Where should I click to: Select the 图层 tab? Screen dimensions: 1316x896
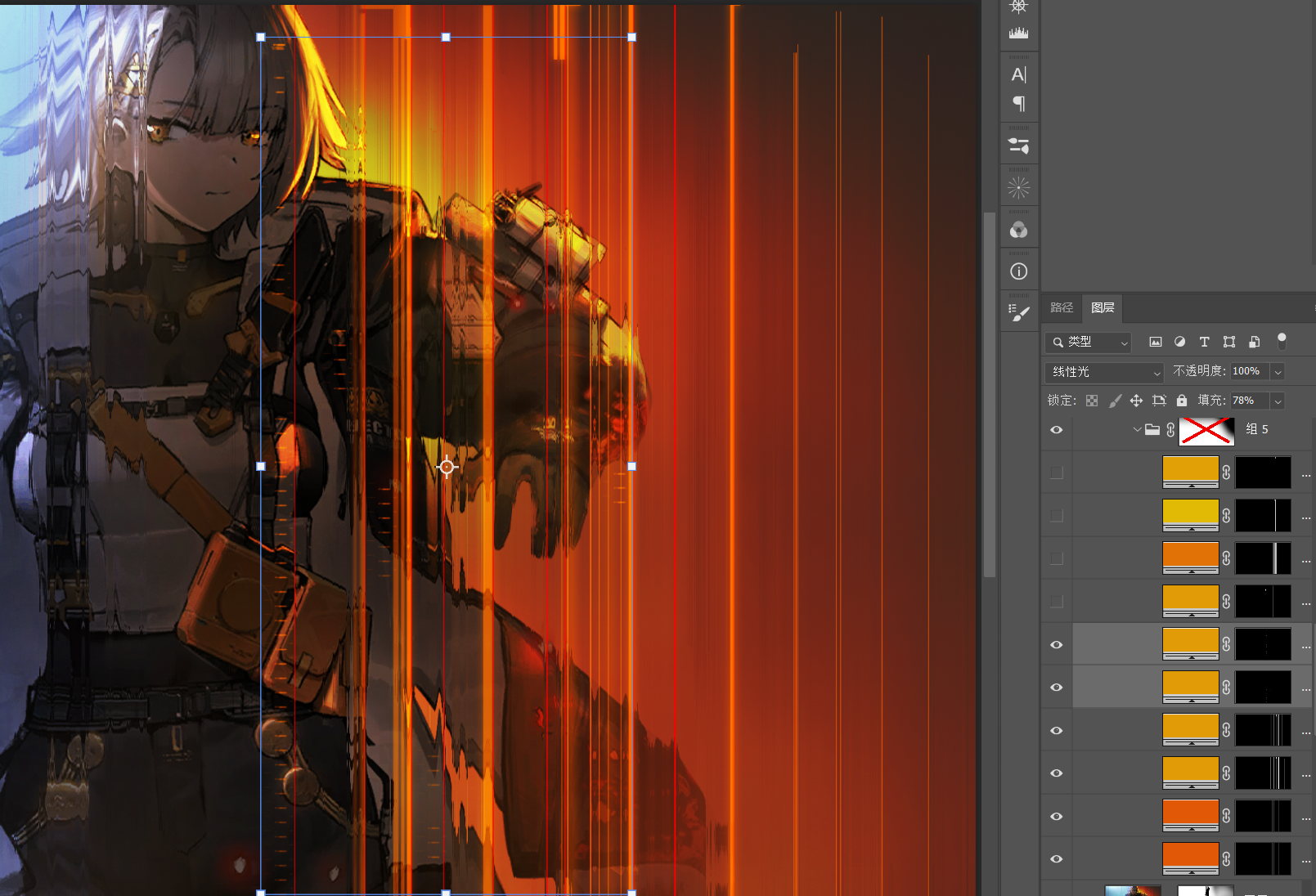click(x=1103, y=307)
